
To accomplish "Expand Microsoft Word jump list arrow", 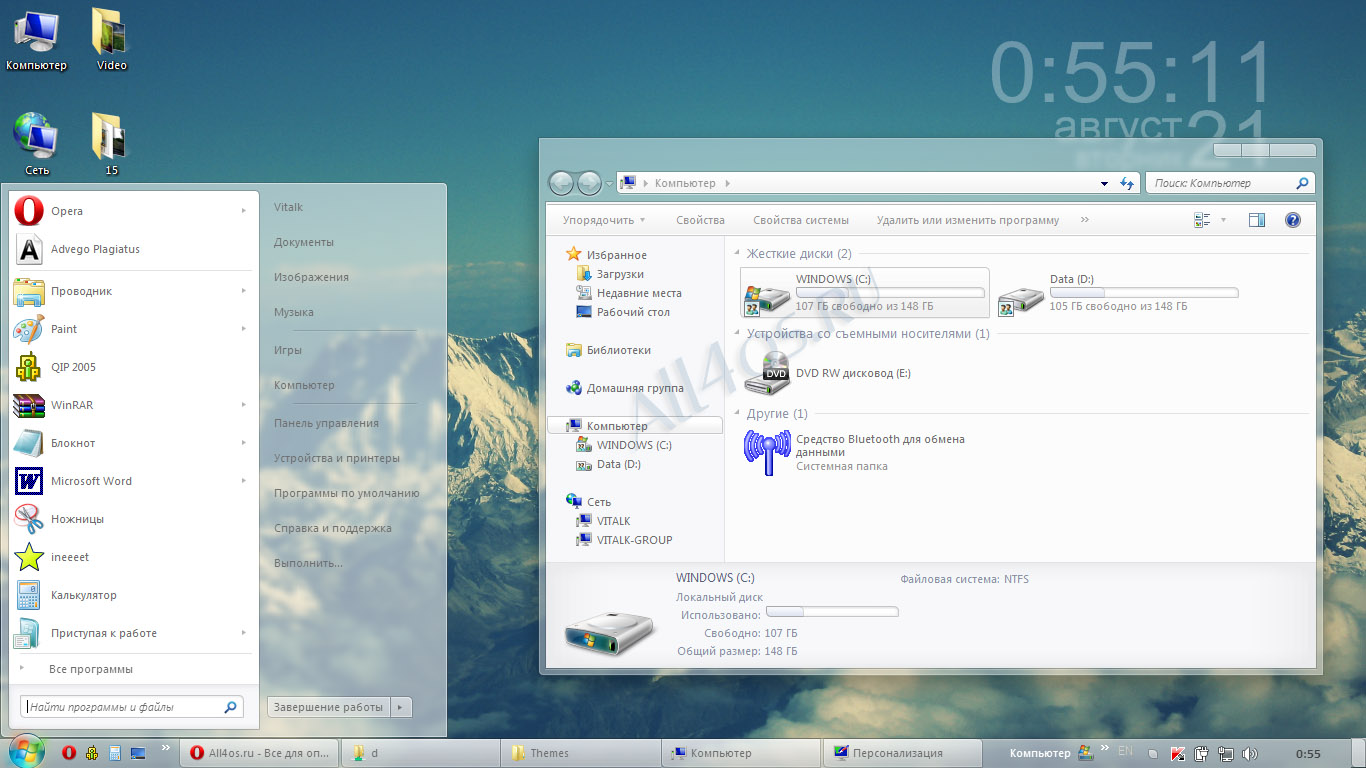I will [243, 481].
